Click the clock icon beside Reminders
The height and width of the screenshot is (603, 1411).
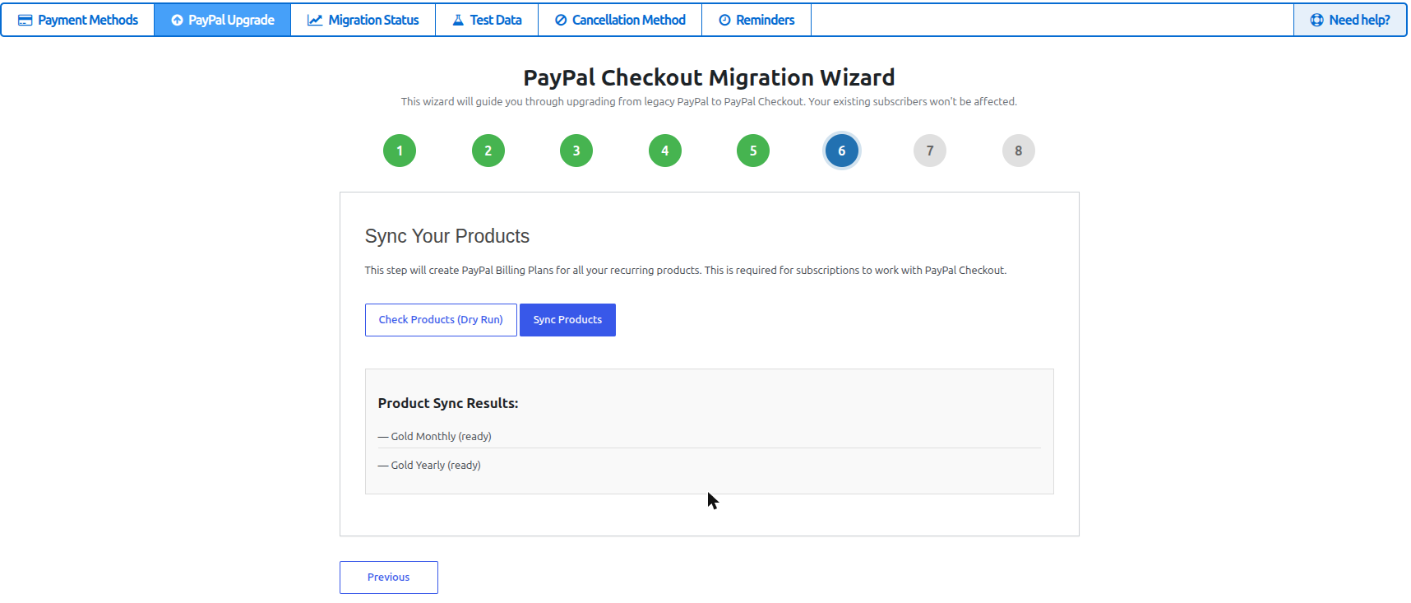[x=725, y=20]
